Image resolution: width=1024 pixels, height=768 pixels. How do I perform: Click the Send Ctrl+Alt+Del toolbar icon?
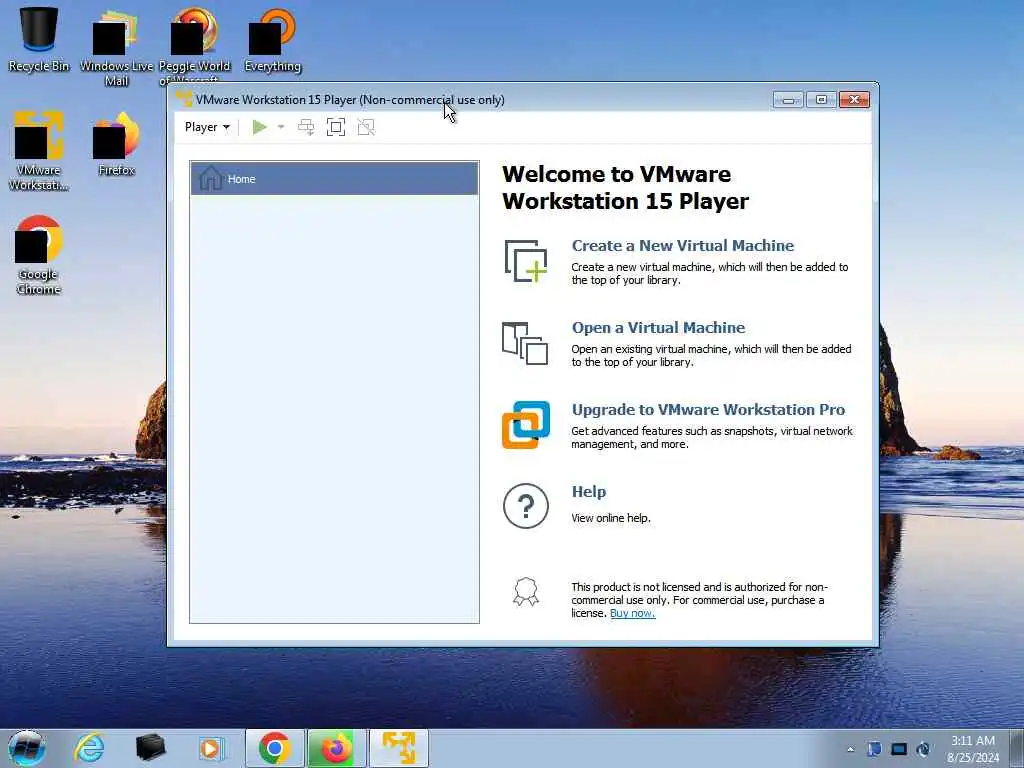[x=306, y=127]
